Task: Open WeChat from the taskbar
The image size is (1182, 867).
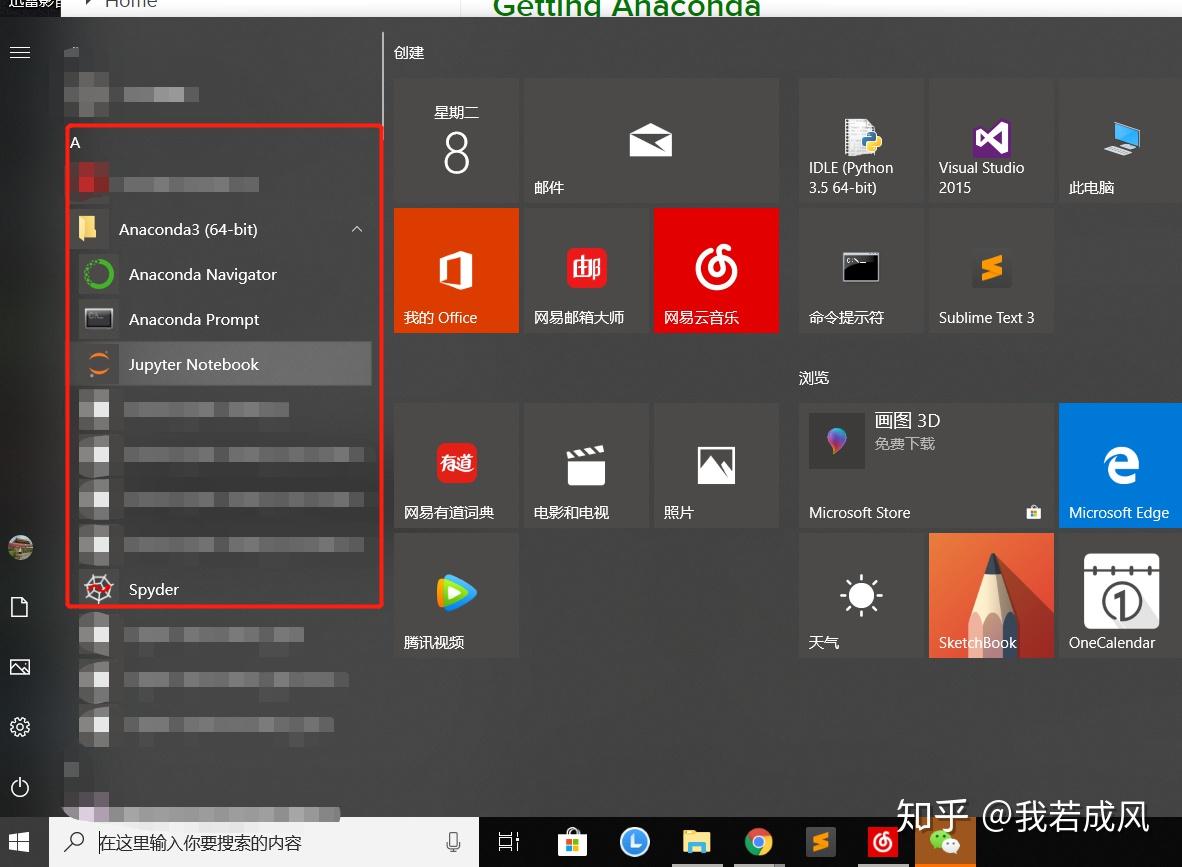Action: [x=944, y=842]
